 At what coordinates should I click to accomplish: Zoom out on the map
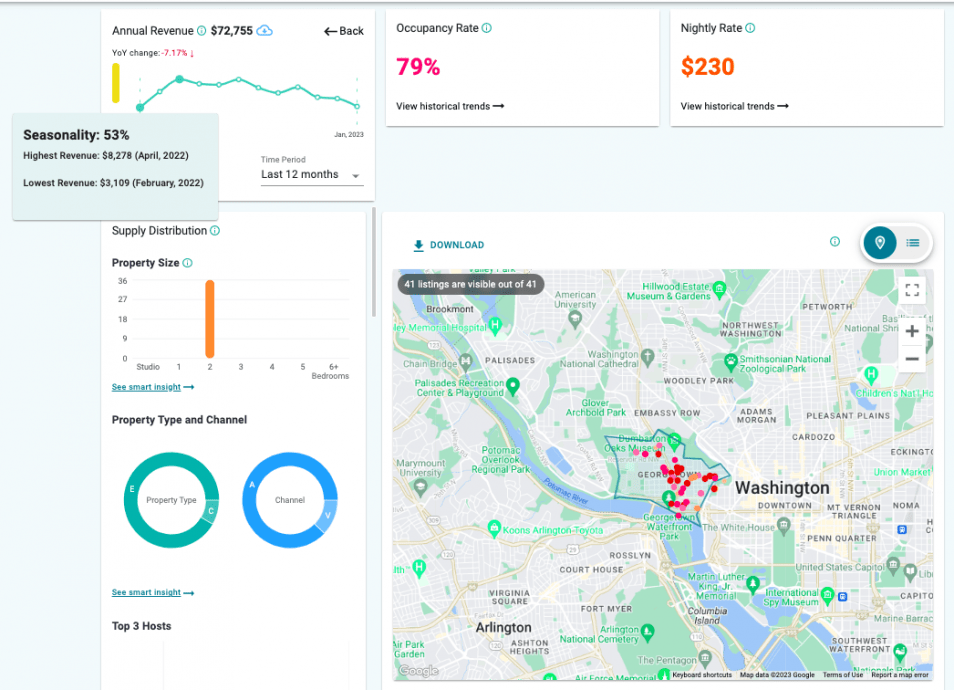pos(911,356)
